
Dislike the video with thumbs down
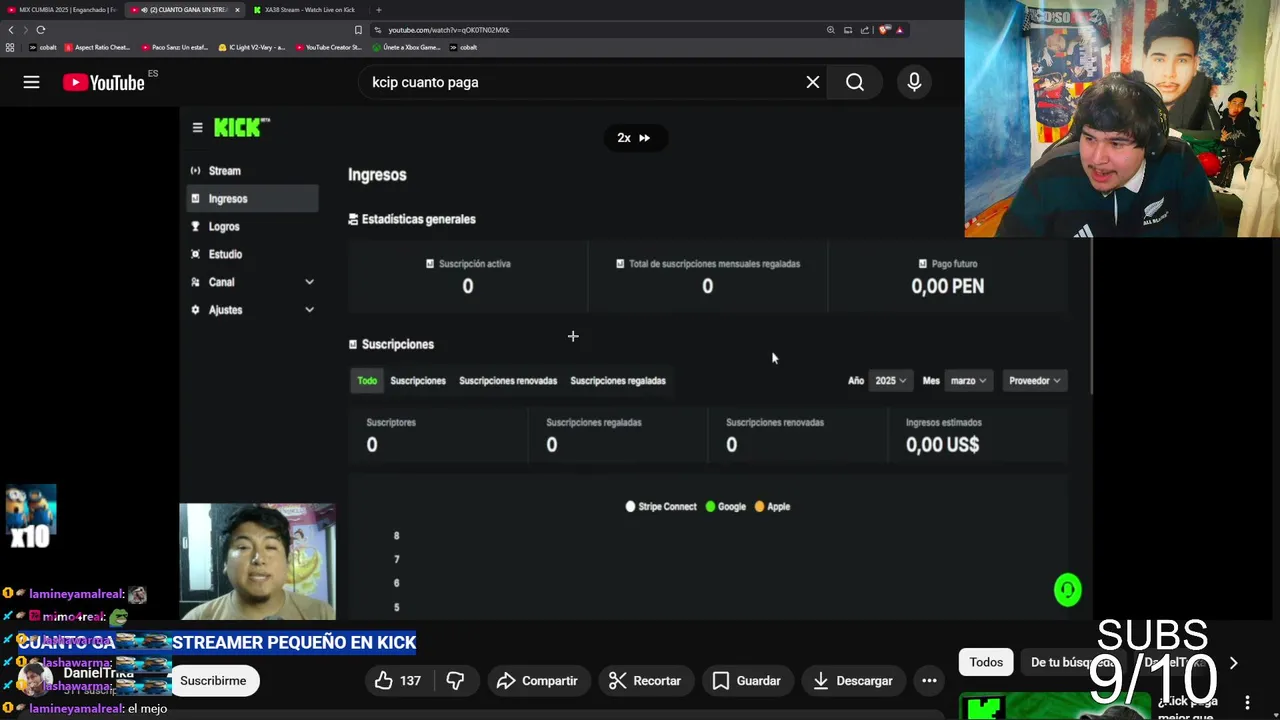pyautogui.click(x=455, y=681)
